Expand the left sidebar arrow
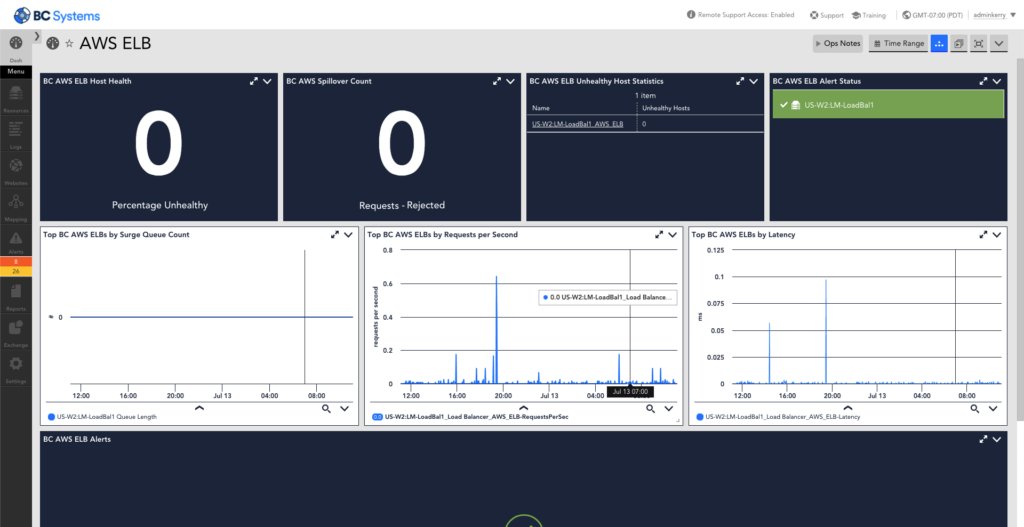The width and height of the screenshot is (1024, 527). 37,36
